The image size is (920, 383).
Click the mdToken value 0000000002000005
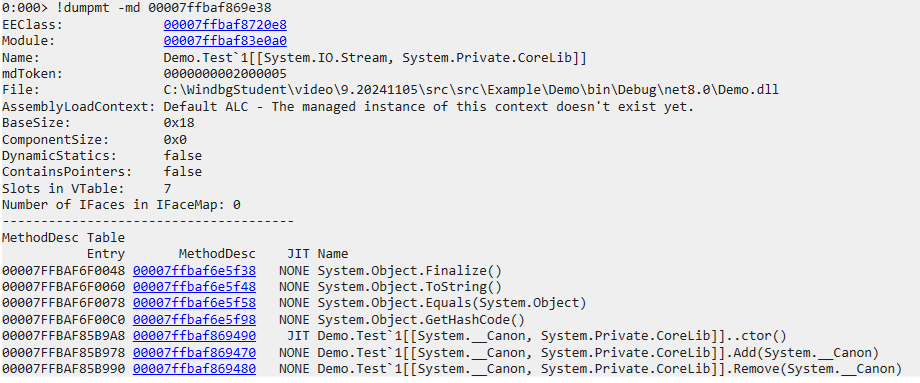pyautogui.click(x=225, y=74)
